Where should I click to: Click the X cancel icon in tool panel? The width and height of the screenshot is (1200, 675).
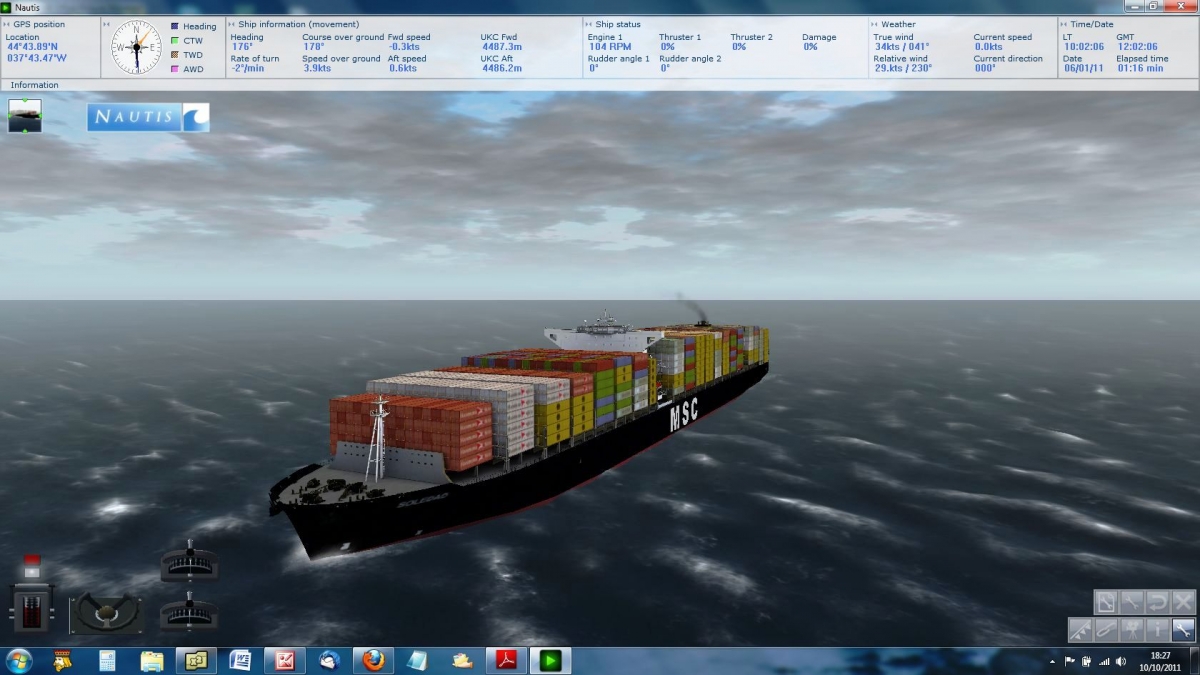click(x=1184, y=602)
